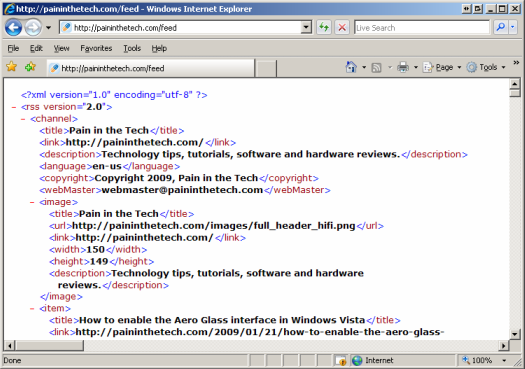Collapse the item node
Image resolution: width=525 pixels, height=369 pixels.
click(32, 309)
